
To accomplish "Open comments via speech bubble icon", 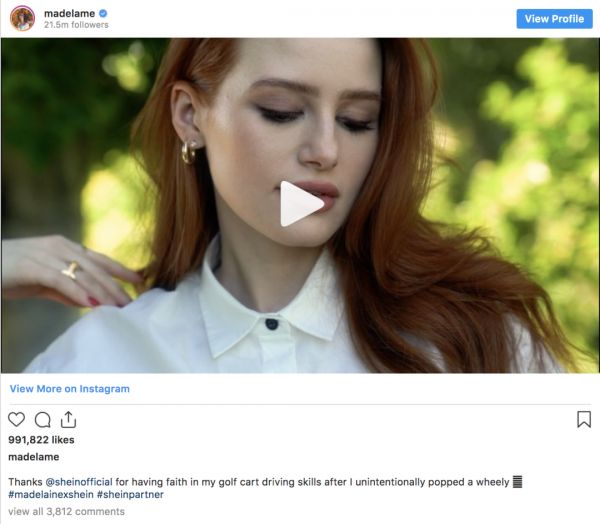I will (x=43, y=419).
